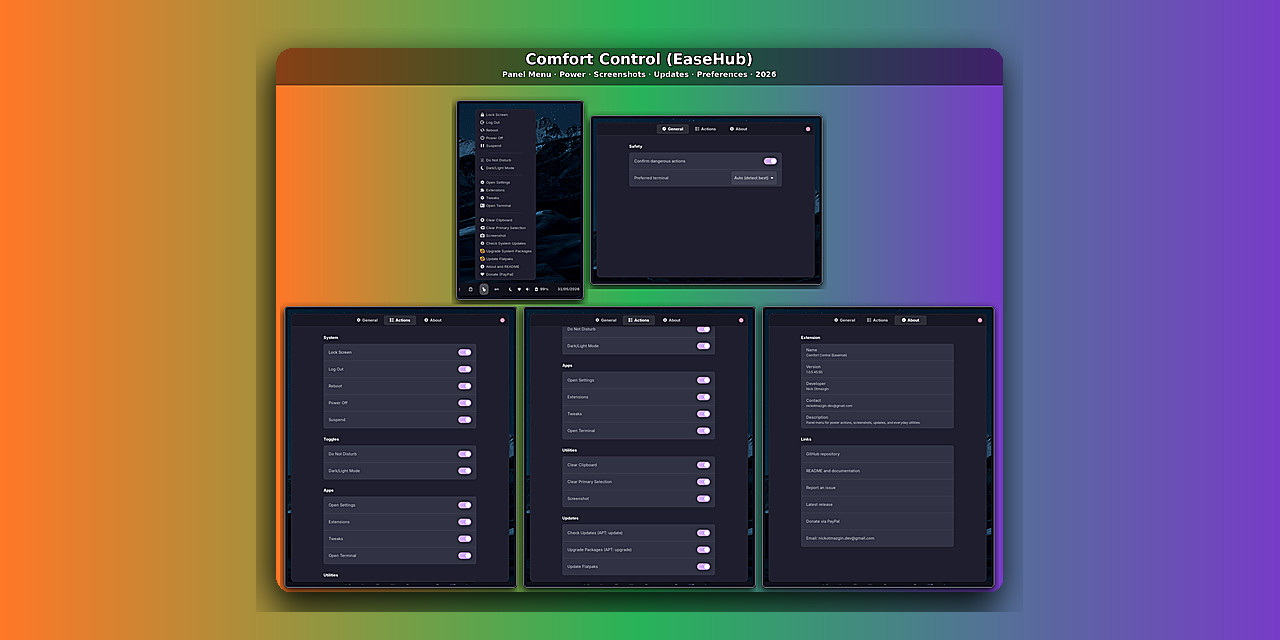Select Check System Updates in the panel menu

(506, 243)
